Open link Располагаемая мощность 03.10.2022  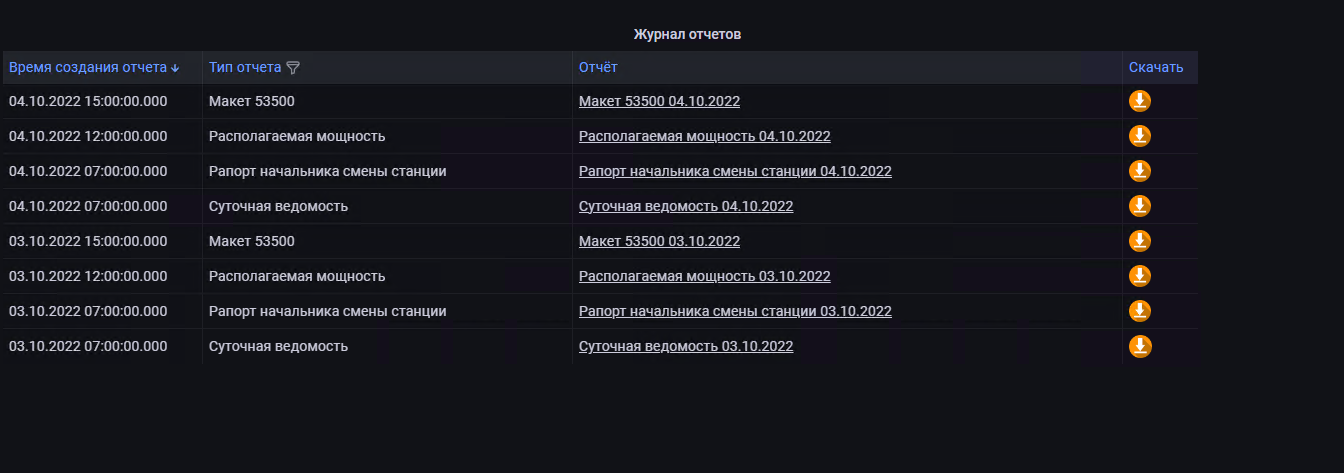704,276
